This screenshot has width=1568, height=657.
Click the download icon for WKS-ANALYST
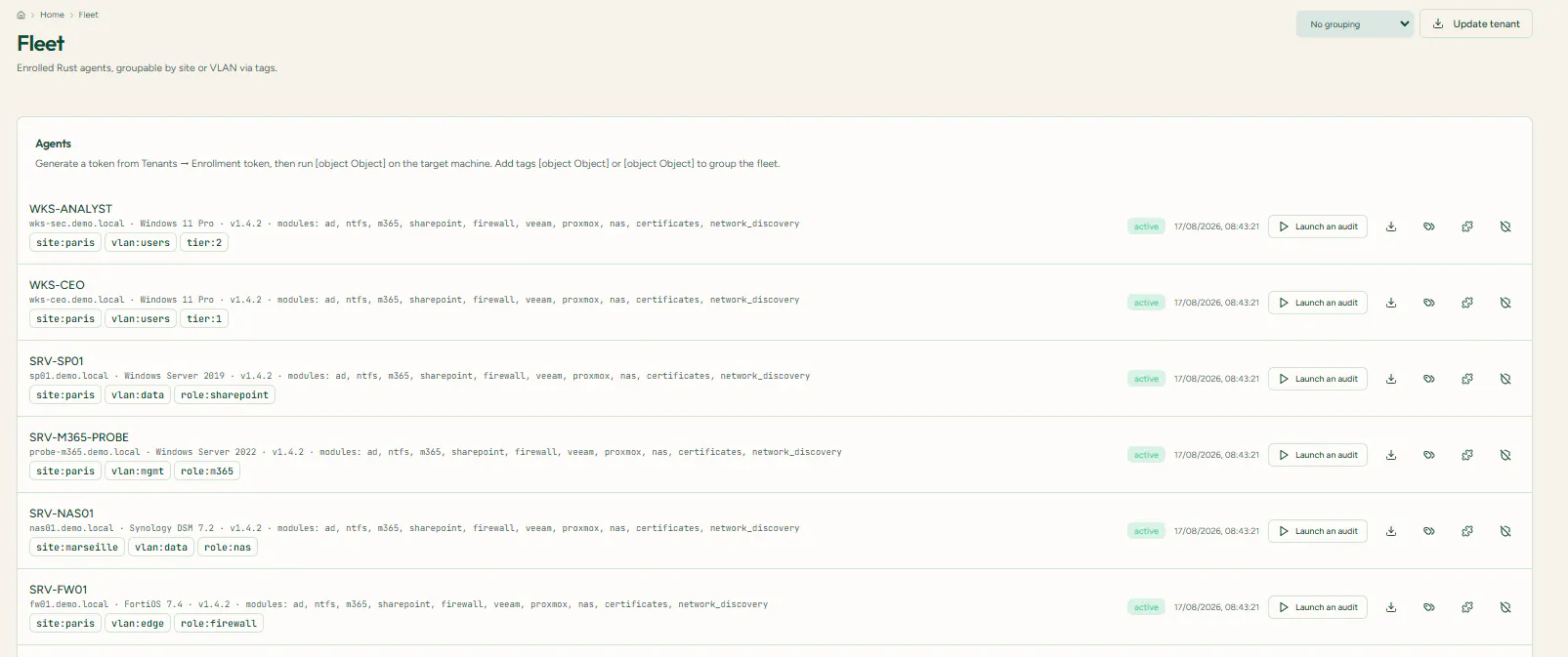pos(1391,226)
